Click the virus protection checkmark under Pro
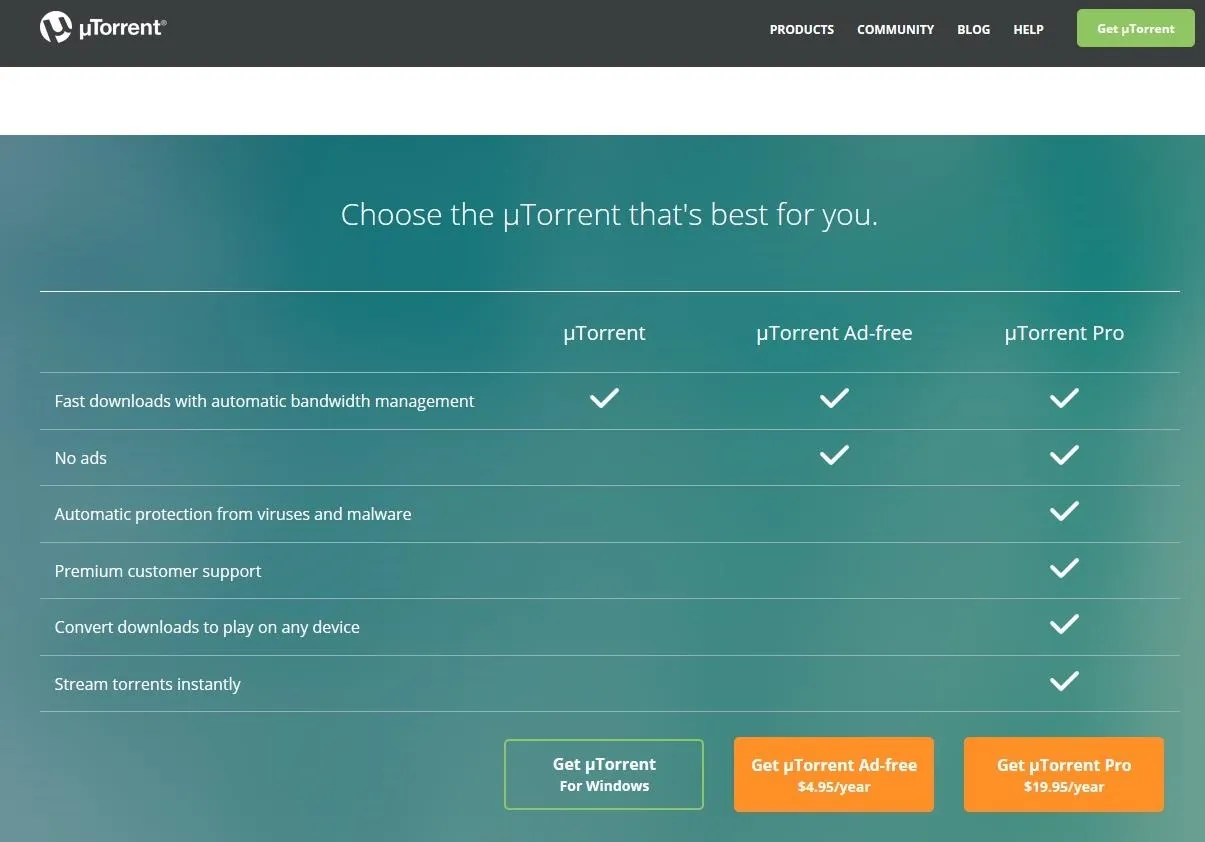 [x=1064, y=511]
